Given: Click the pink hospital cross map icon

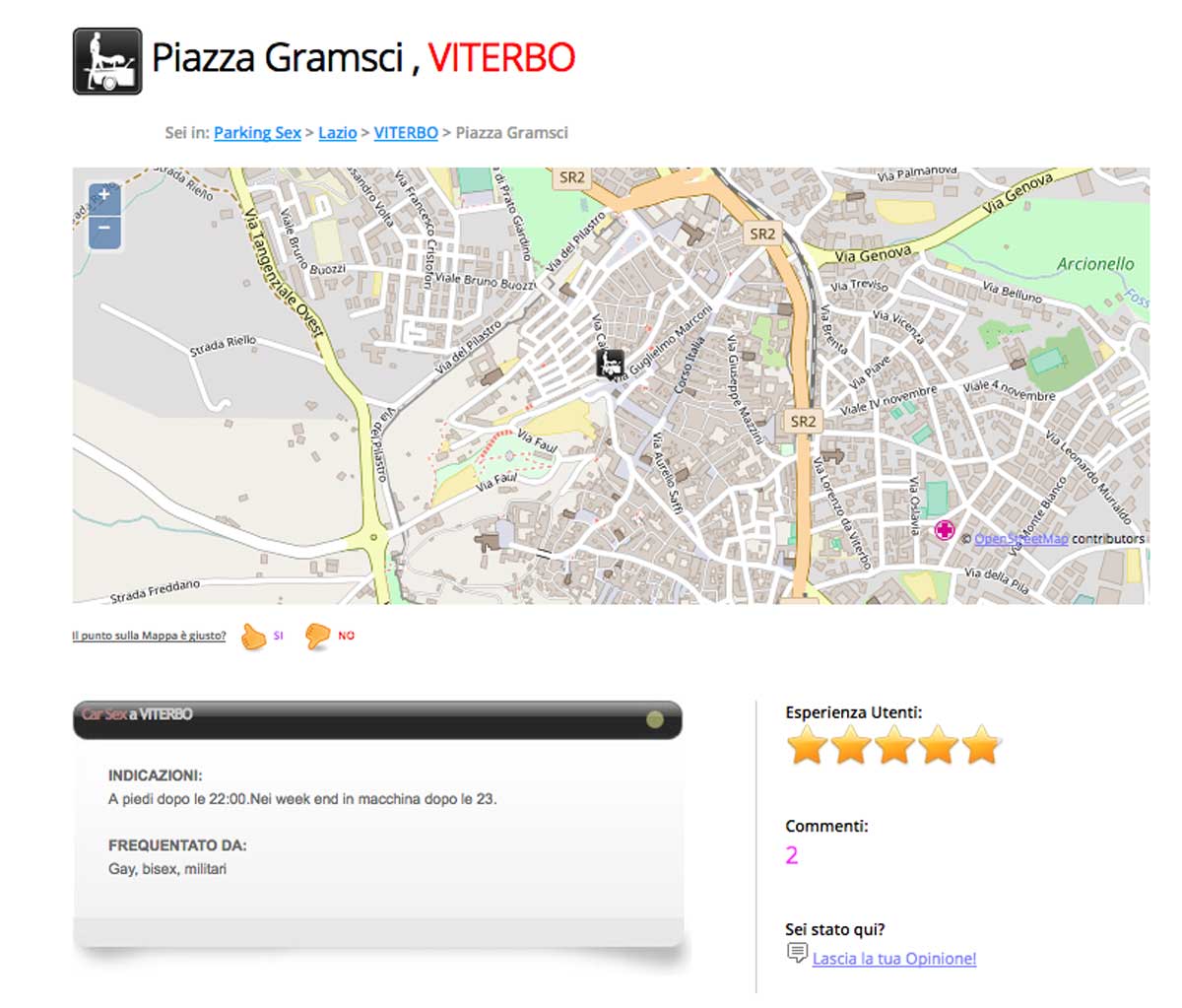Looking at the screenshot, I should click(944, 530).
